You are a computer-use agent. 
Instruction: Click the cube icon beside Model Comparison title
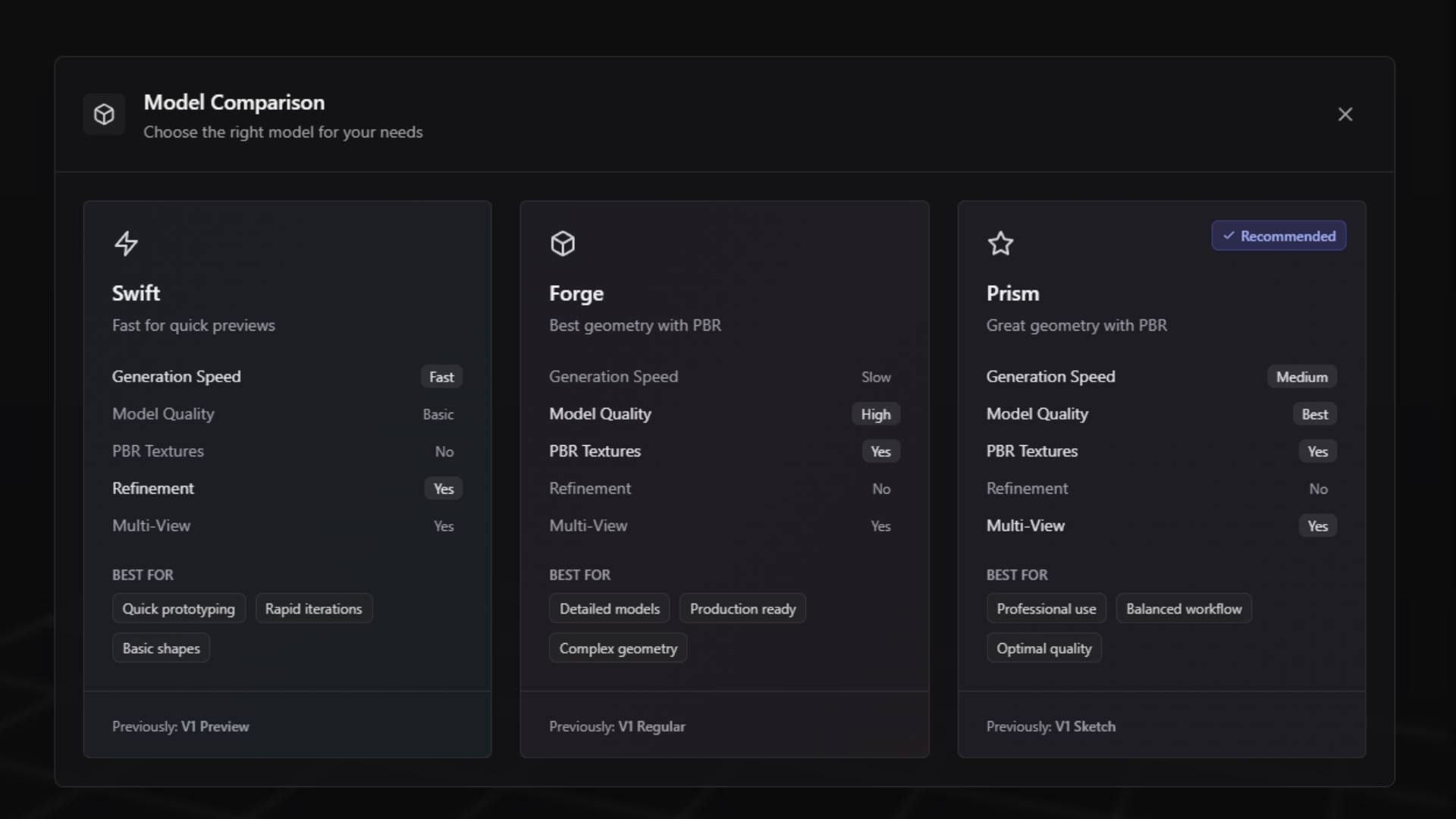[x=104, y=115]
